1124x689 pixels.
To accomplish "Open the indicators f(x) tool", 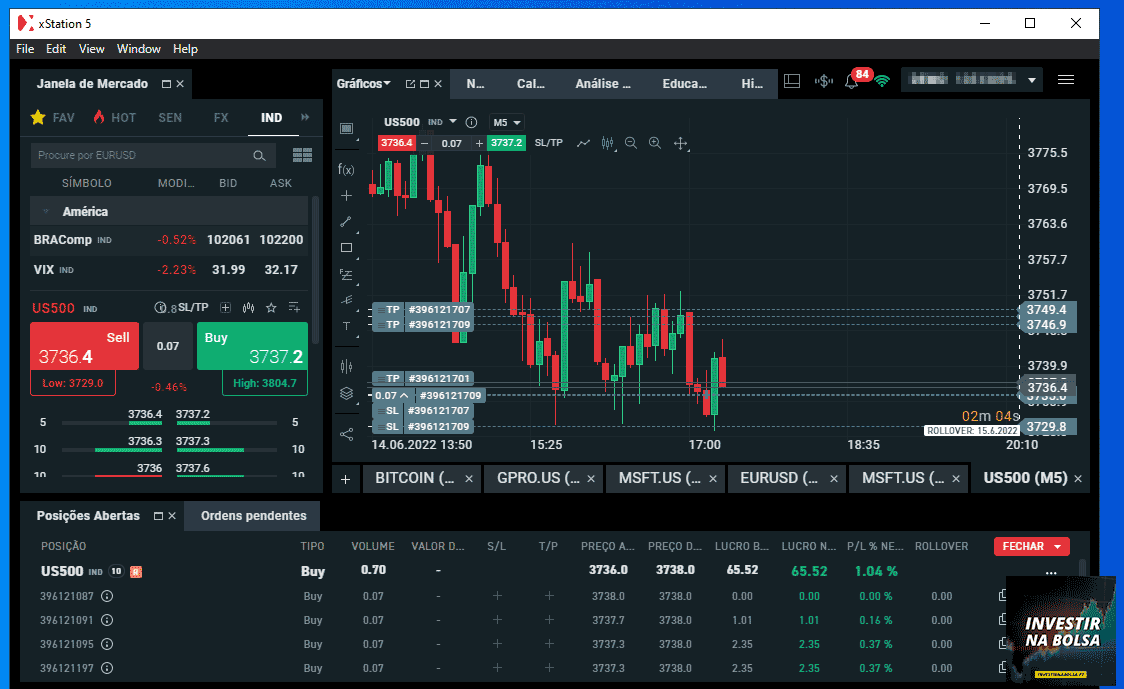I will tap(346, 169).
